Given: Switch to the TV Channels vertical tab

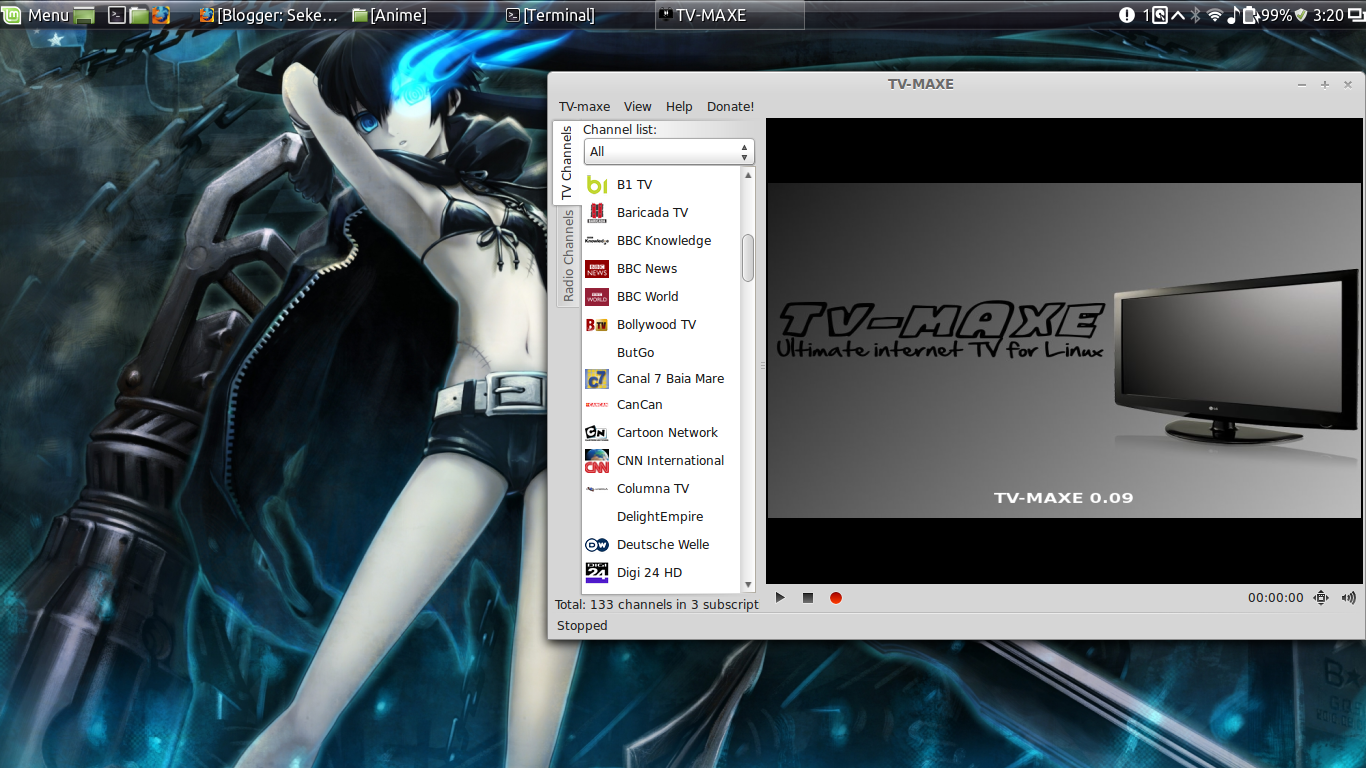Looking at the screenshot, I should 566,163.
